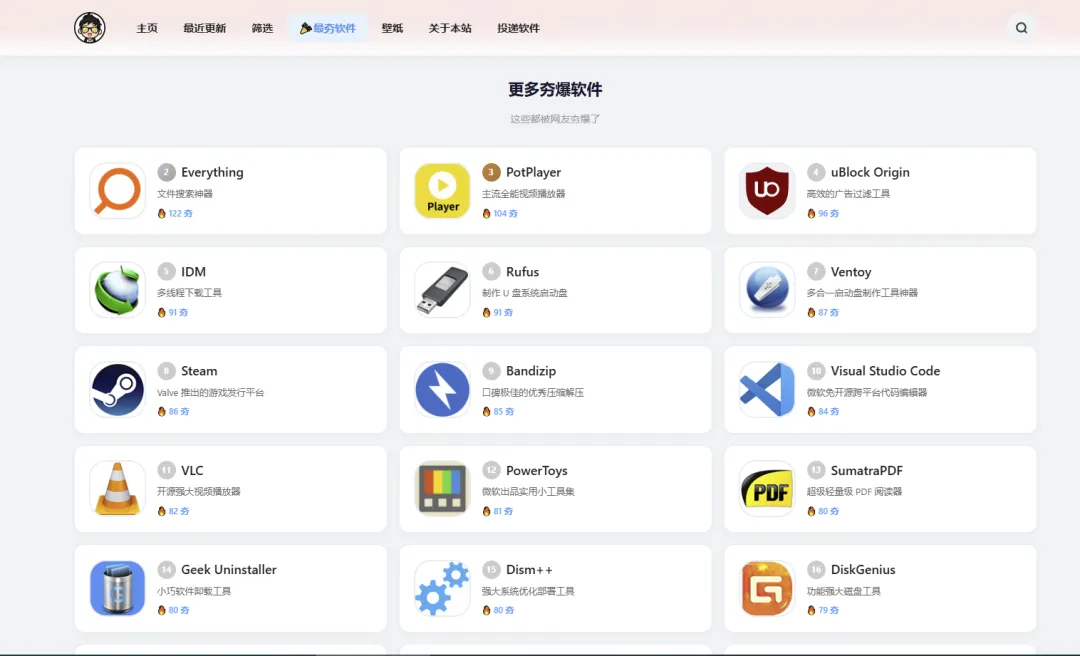Open the PotPlayer title link

click(533, 172)
